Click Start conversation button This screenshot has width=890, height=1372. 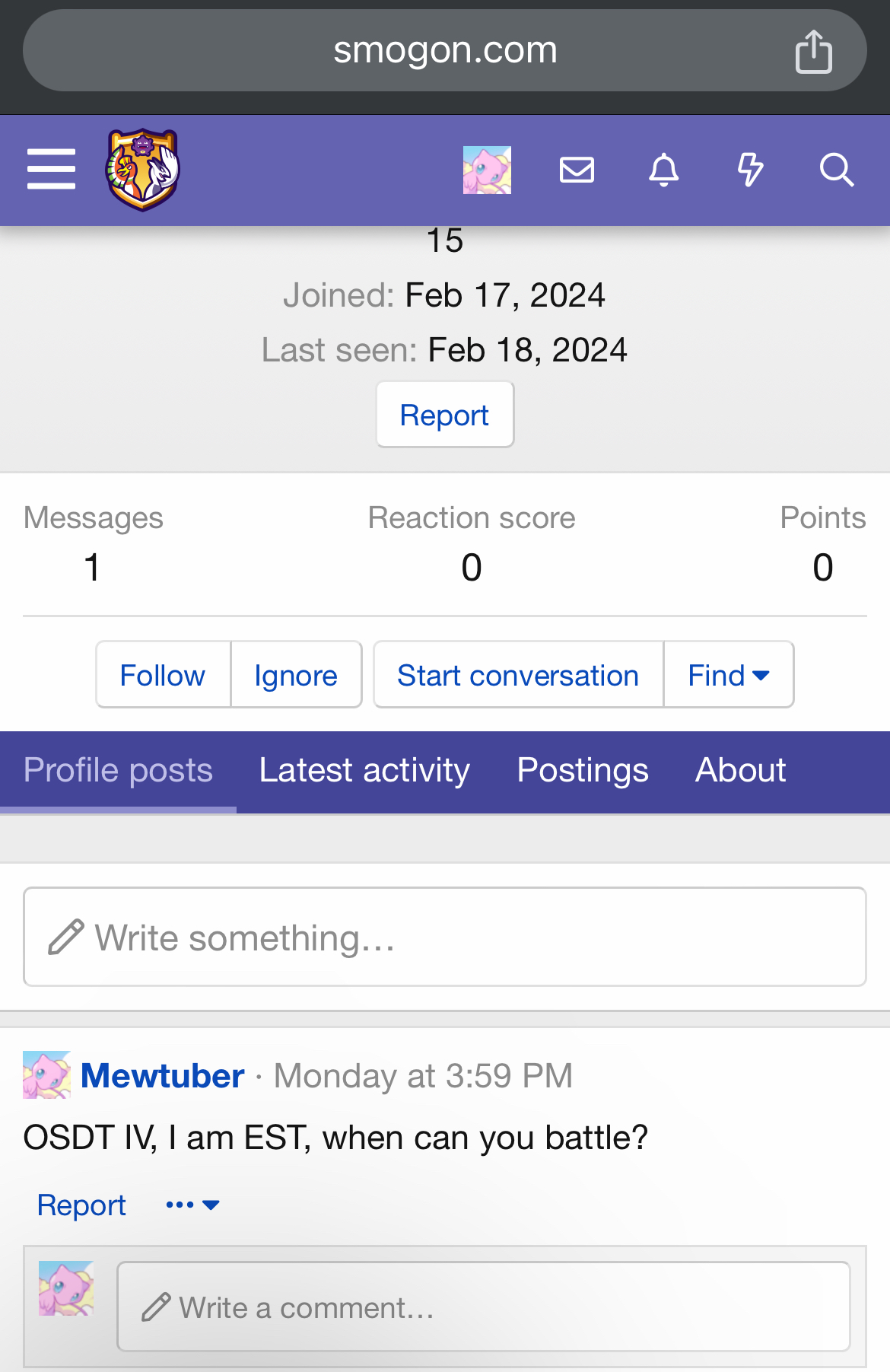click(518, 675)
